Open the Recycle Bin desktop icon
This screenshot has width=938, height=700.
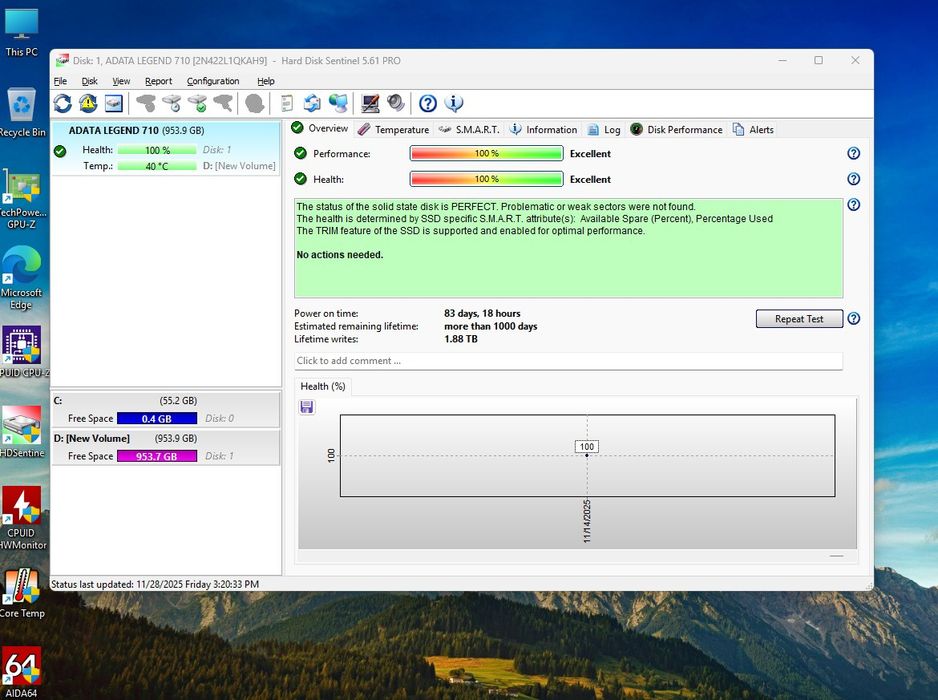[x=22, y=112]
